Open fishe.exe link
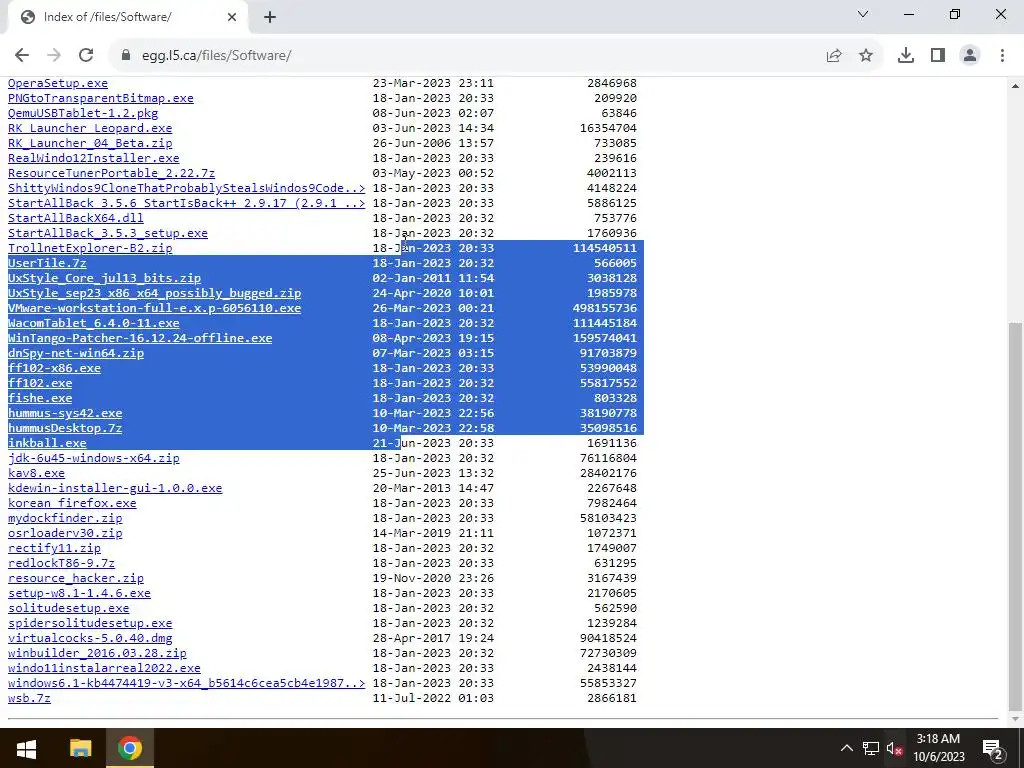 40,398
